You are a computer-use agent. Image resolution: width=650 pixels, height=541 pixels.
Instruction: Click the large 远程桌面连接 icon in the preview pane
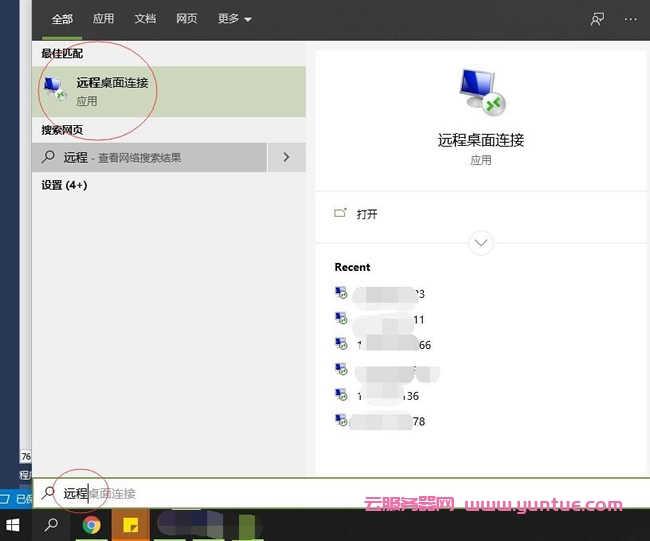coord(481,93)
